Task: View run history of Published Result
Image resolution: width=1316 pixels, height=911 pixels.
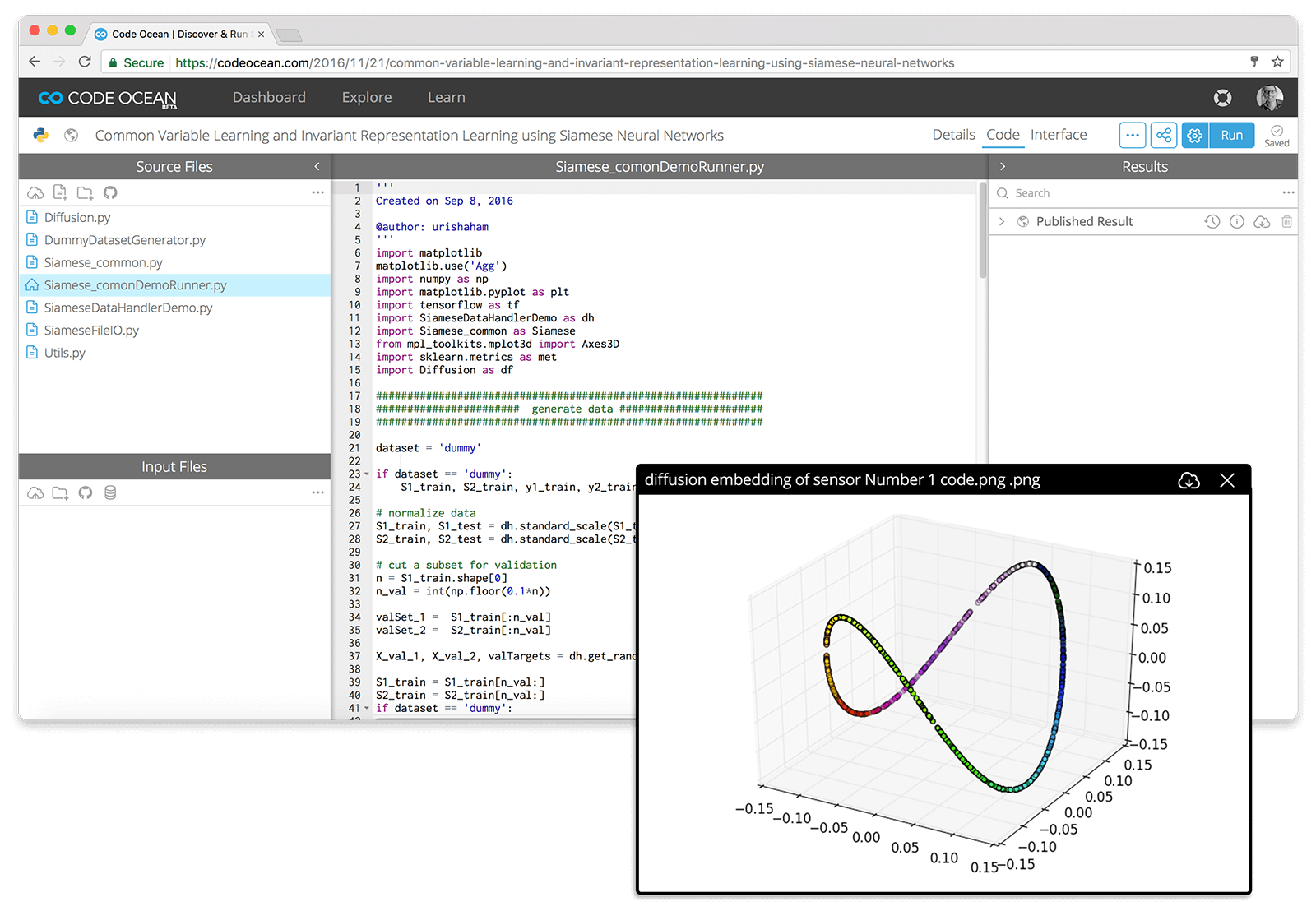Action: [x=1212, y=221]
